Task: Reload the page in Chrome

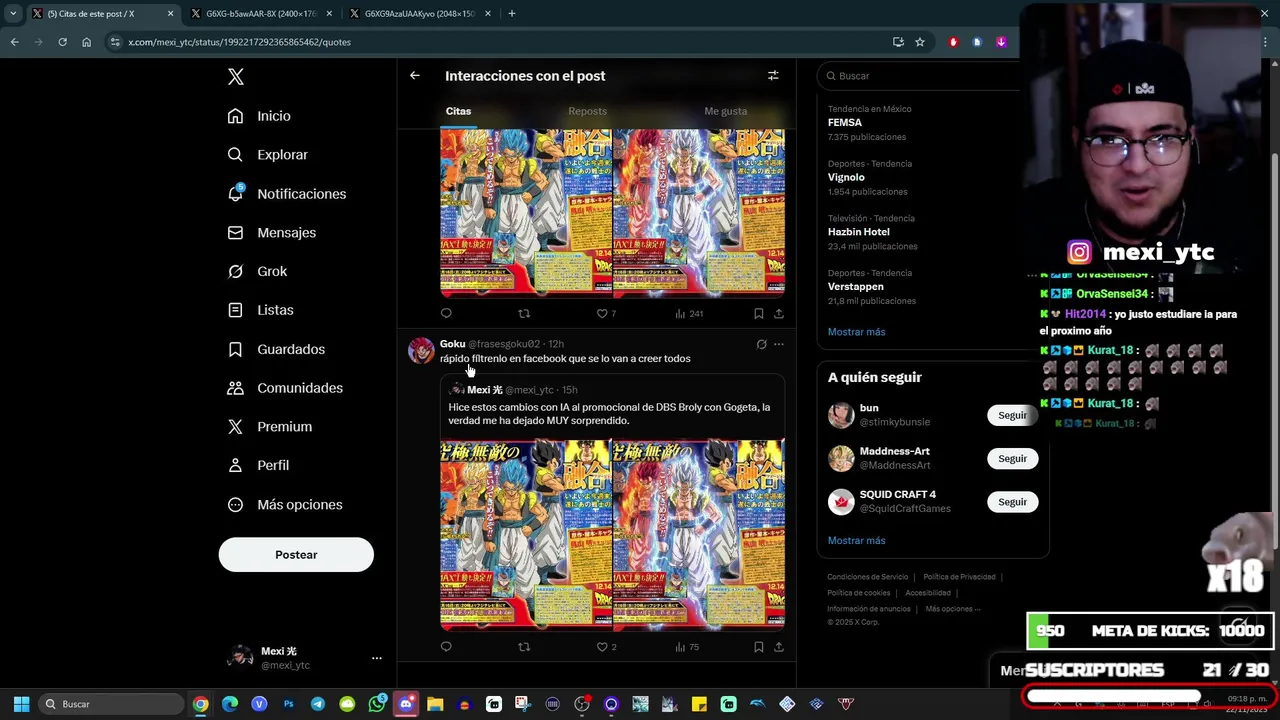Action: [62, 42]
